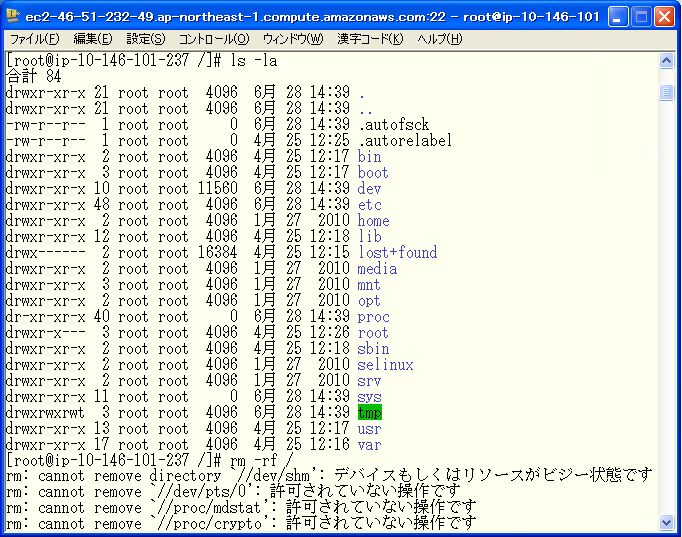682x537 pixels.
Task: Click the etc directory name
Action: tap(370, 205)
